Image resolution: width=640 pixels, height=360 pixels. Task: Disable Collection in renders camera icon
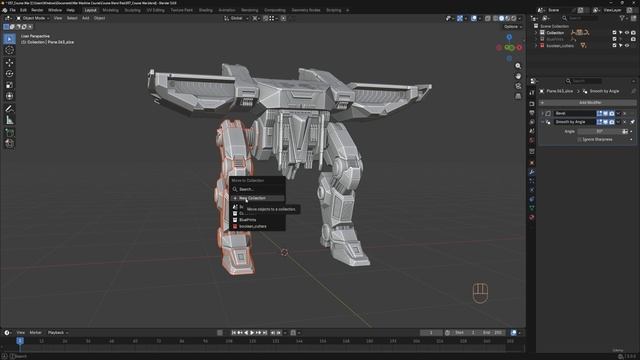[633, 33]
